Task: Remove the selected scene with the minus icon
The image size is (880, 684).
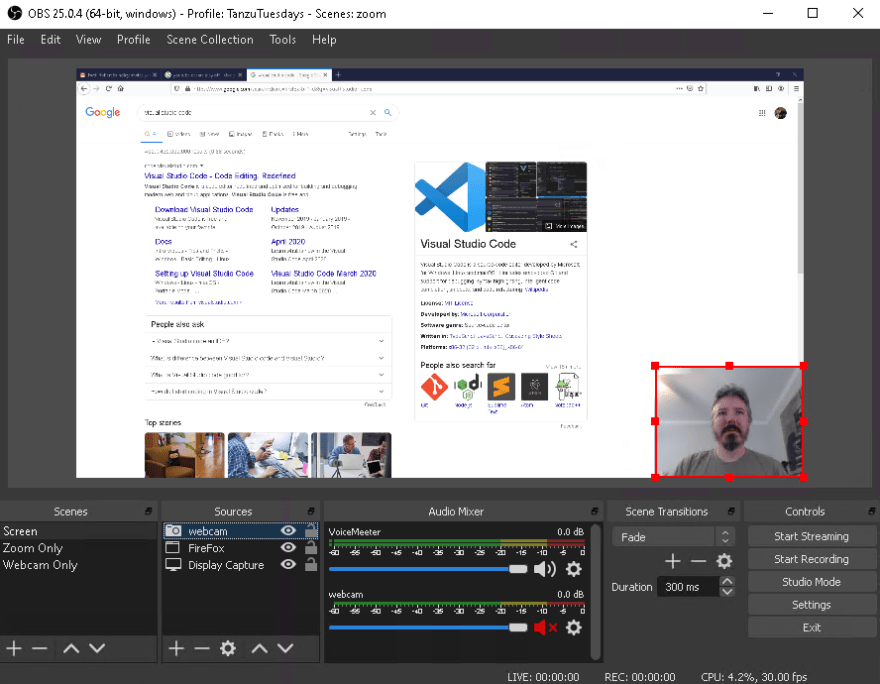Action: click(x=39, y=649)
